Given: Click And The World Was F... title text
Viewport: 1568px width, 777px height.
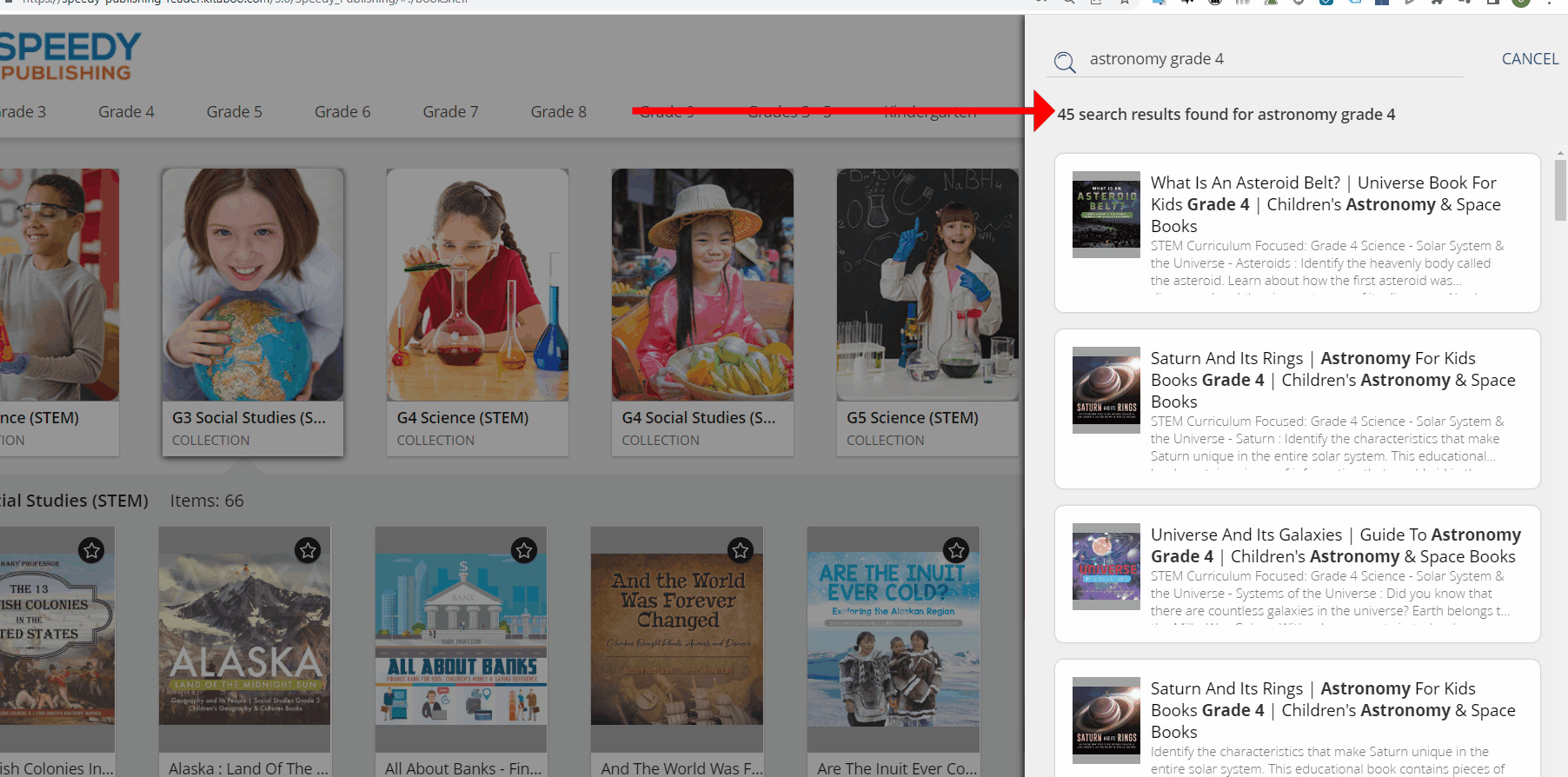Looking at the screenshot, I should [x=682, y=768].
